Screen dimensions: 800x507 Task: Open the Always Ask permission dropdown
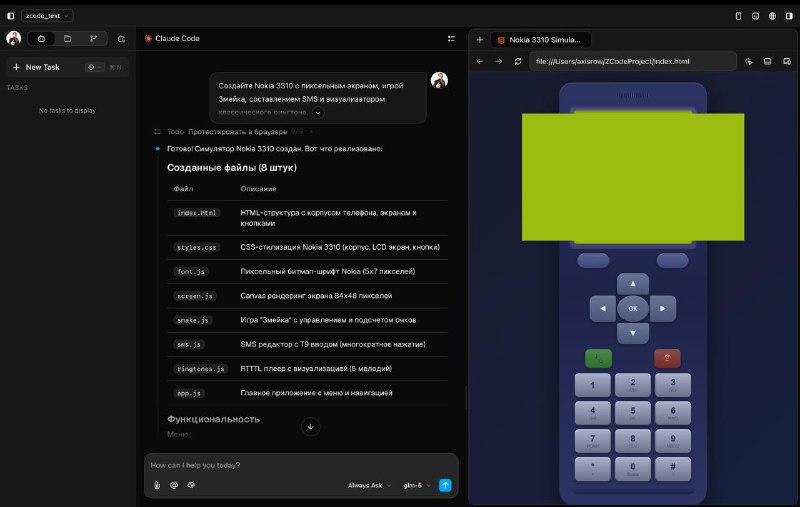(369, 485)
